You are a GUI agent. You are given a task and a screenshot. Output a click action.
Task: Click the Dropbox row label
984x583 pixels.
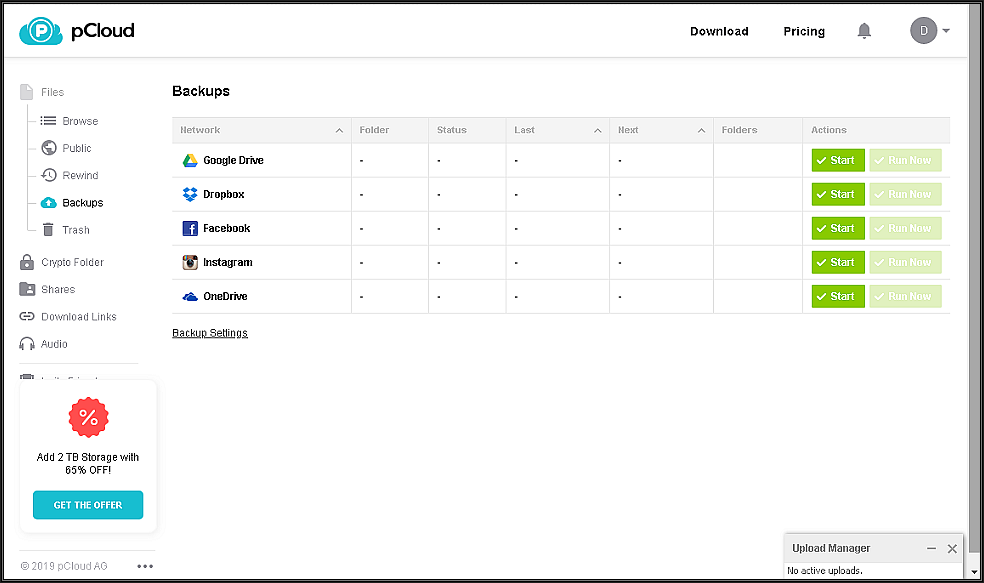point(223,195)
